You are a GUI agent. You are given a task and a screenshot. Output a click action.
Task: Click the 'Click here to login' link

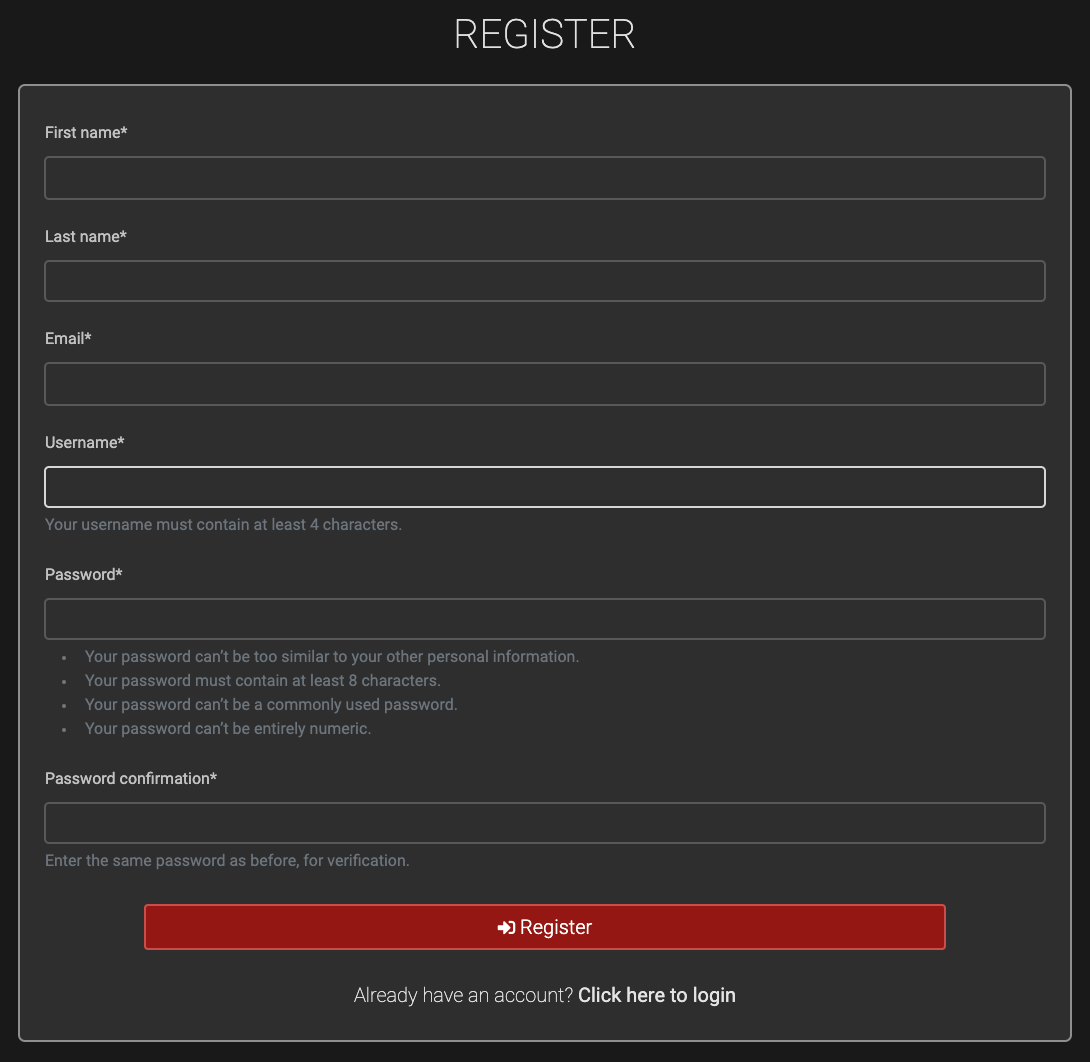tap(656, 995)
